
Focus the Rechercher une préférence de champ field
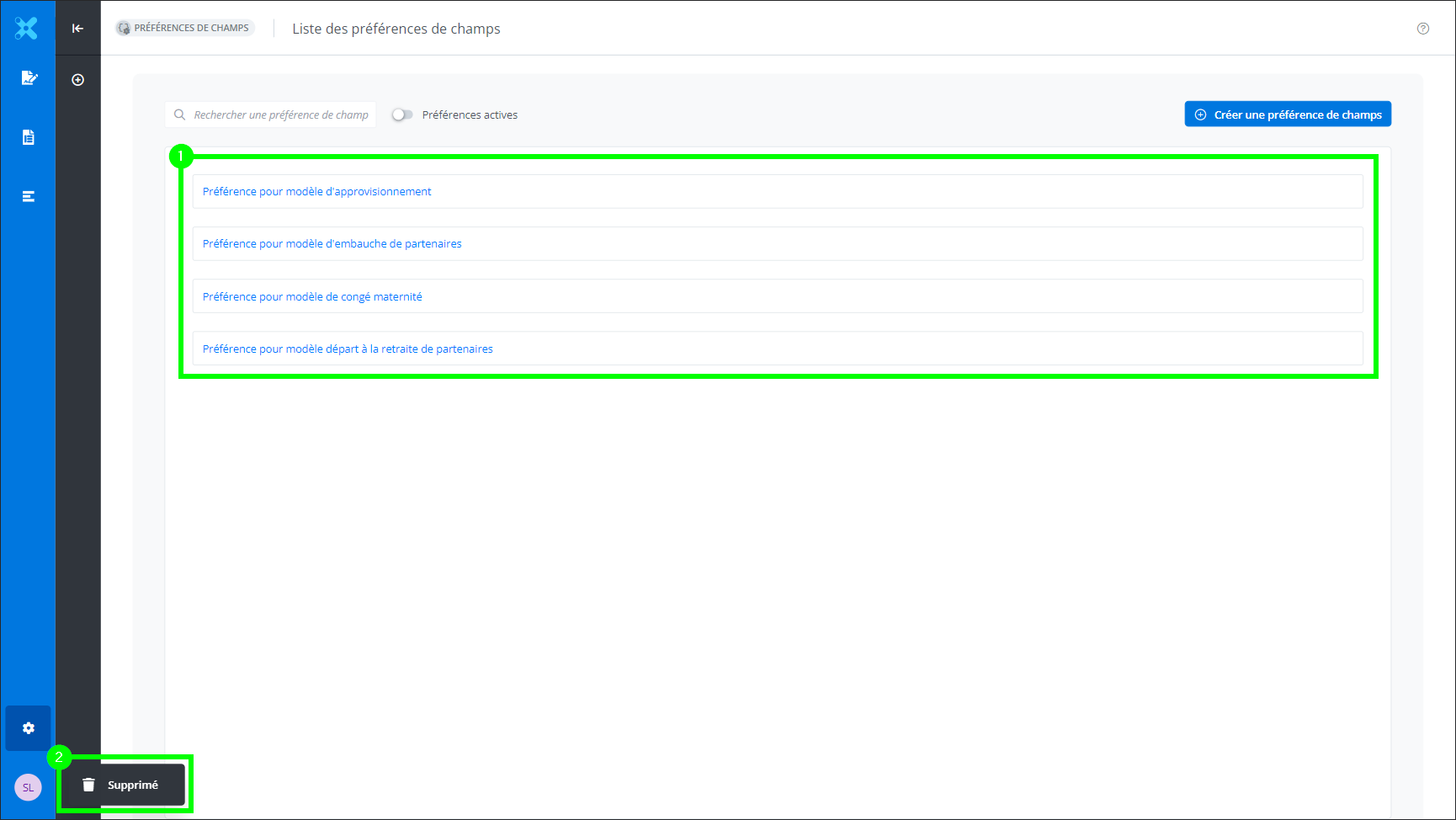[x=280, y=114]
